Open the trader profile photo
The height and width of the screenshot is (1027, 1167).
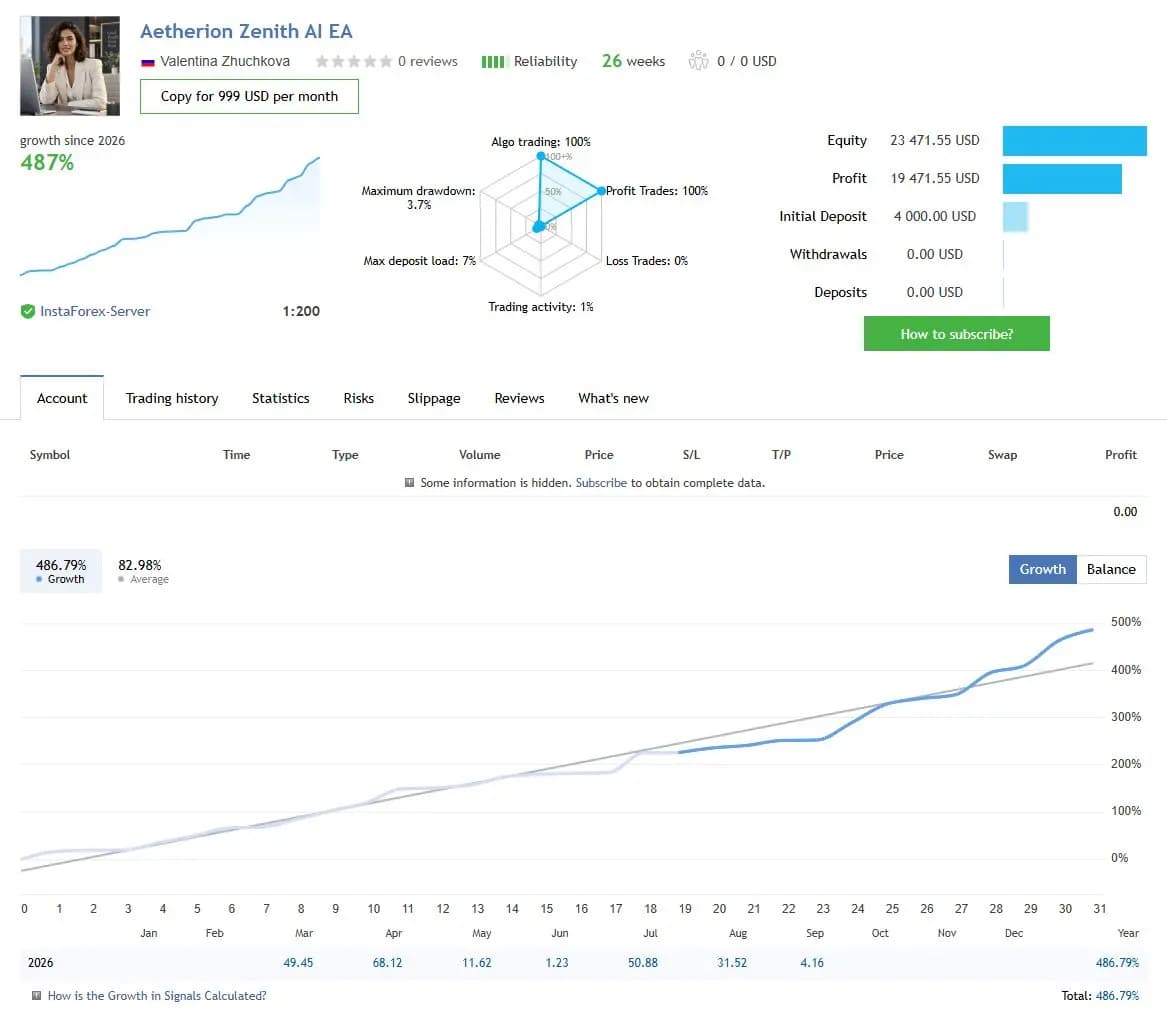point(70,66)
